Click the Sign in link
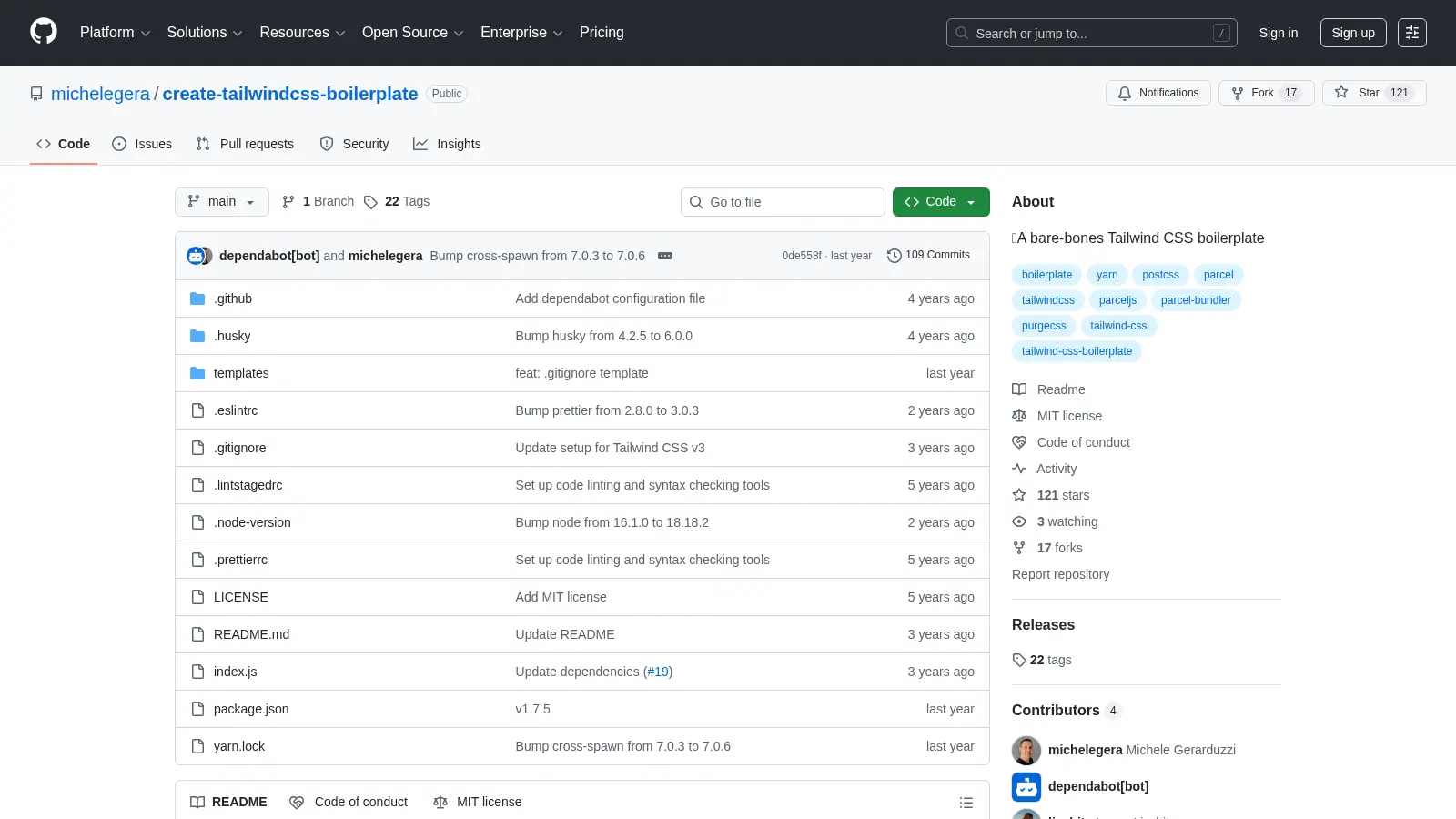1456x819 pixels. point(1278,33)
